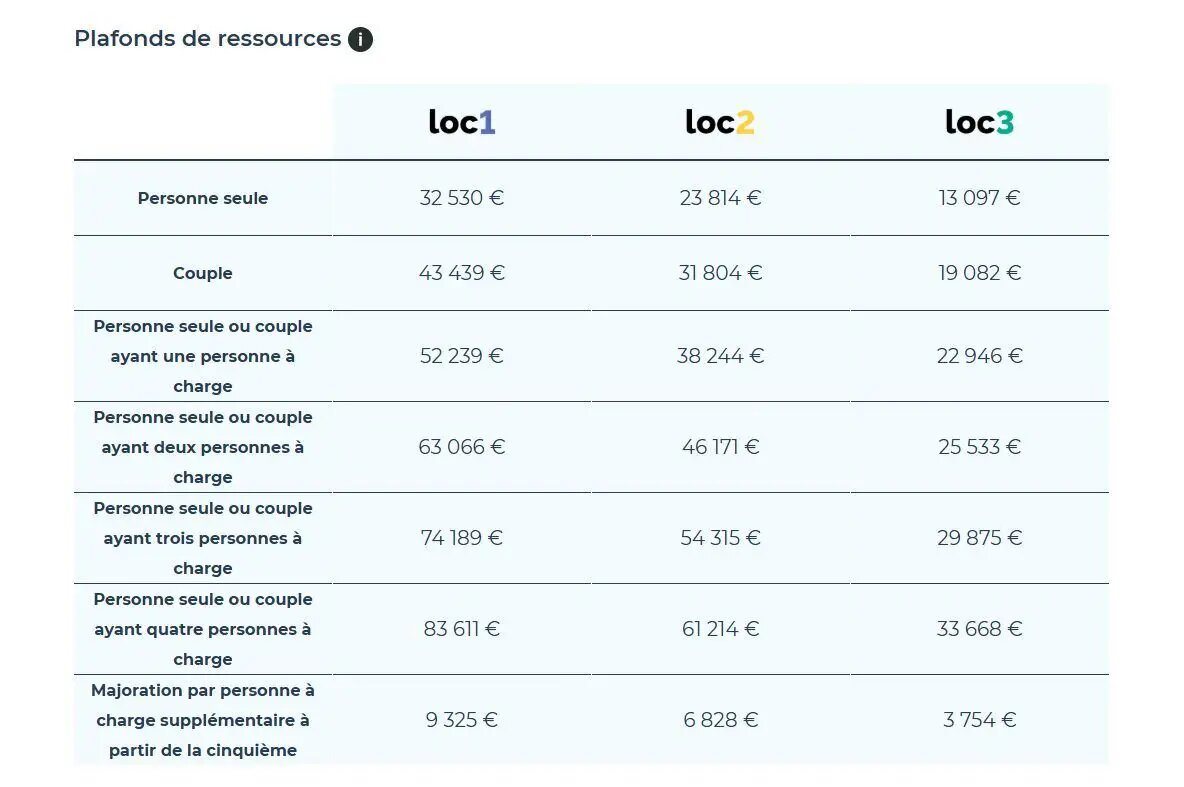Click the three personnes à charge row label

tap(202, 539)
